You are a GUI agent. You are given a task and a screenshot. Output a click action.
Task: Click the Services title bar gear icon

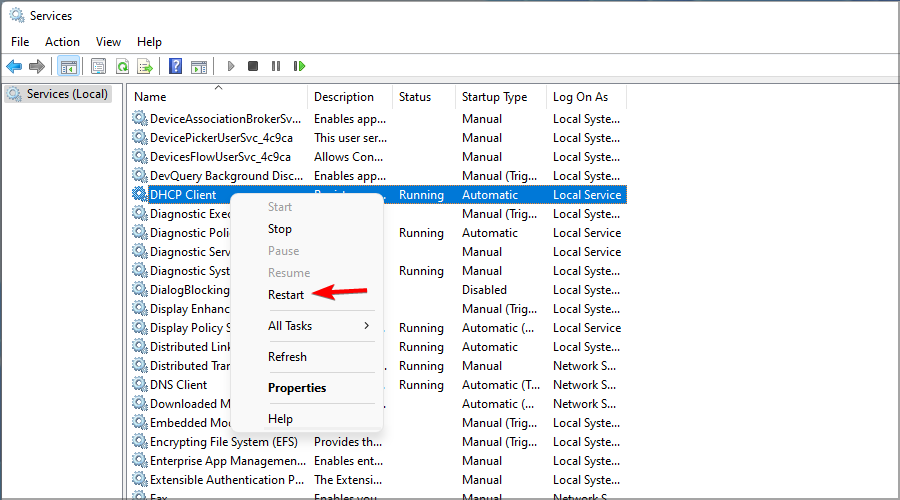(17, 15)
